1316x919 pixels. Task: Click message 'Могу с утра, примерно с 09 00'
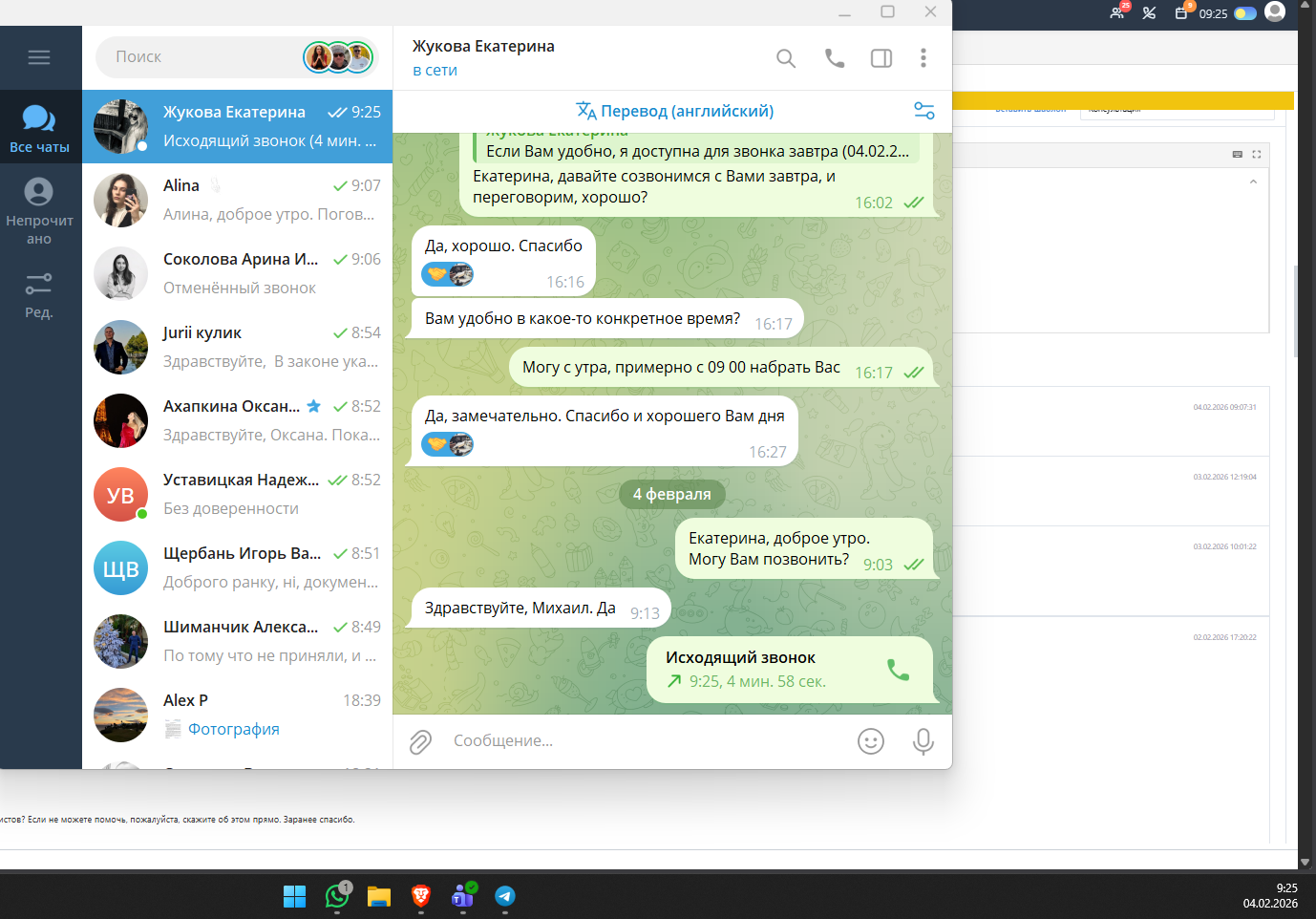click(722, 368)
